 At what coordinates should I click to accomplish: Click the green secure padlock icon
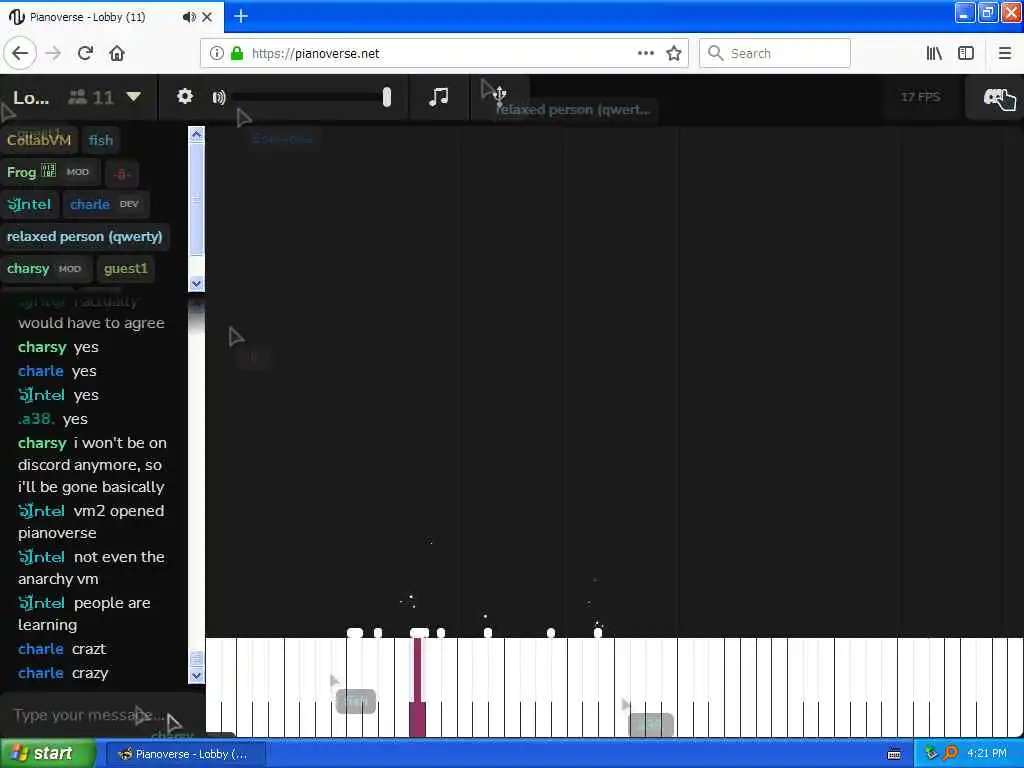pos(237,53)
